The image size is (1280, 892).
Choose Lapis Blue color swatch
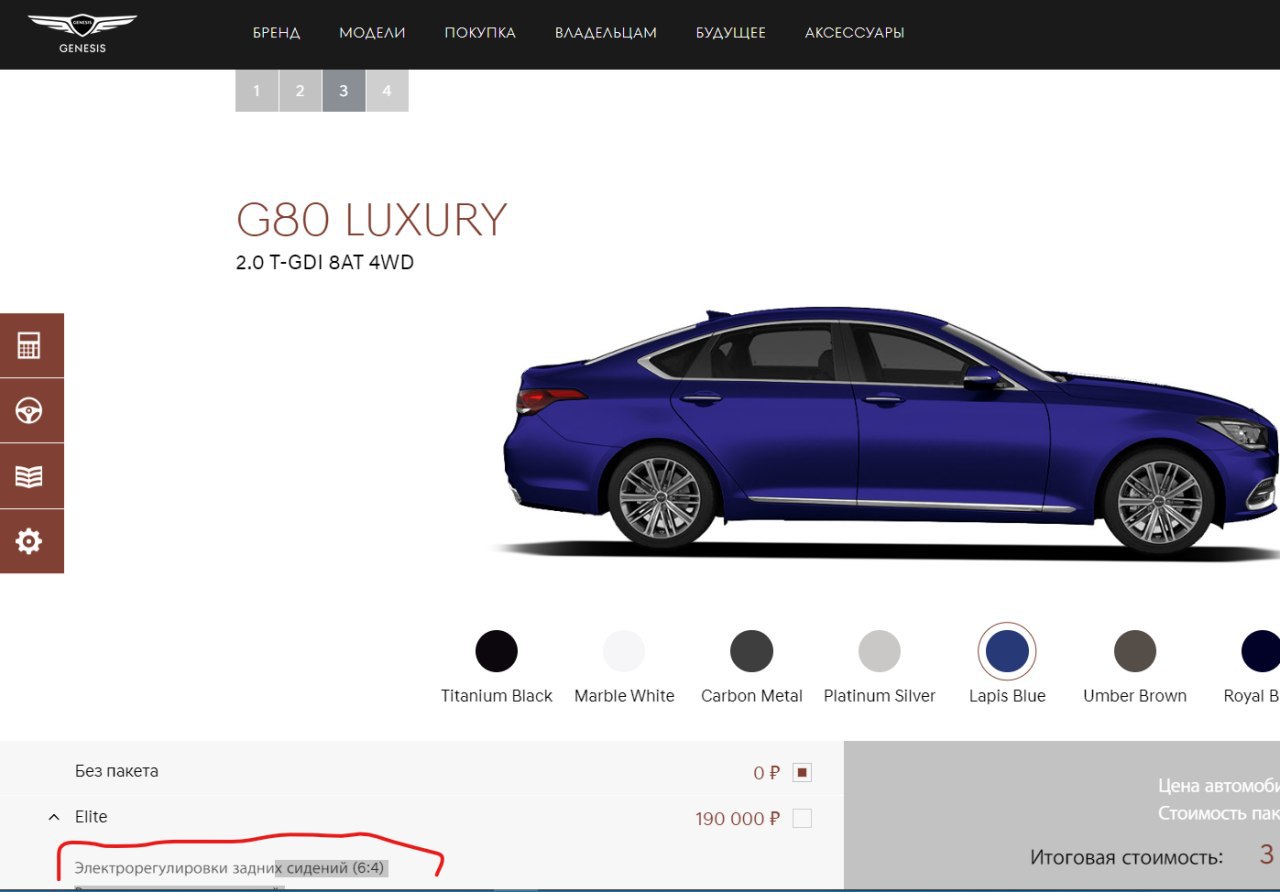click(1007, 651)
